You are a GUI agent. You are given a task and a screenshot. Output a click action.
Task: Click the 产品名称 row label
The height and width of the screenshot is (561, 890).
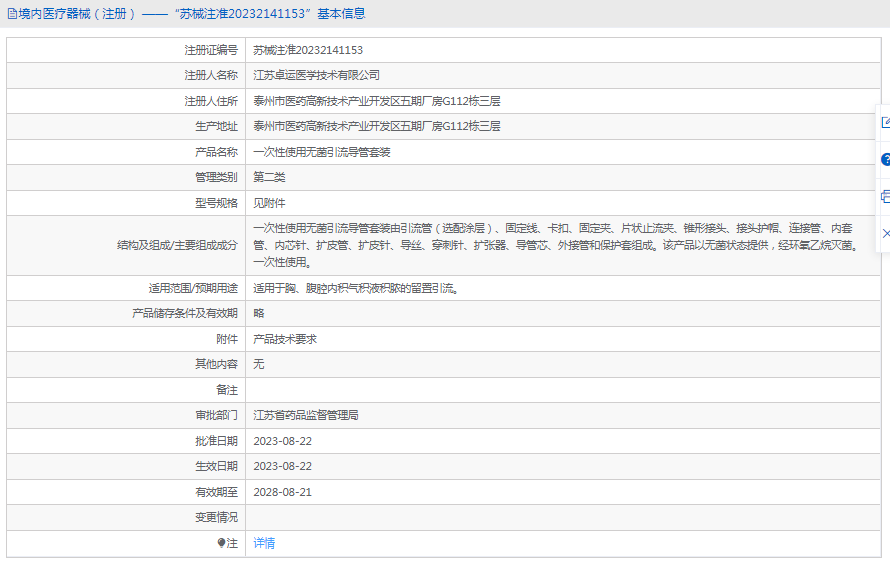(216, 152)
